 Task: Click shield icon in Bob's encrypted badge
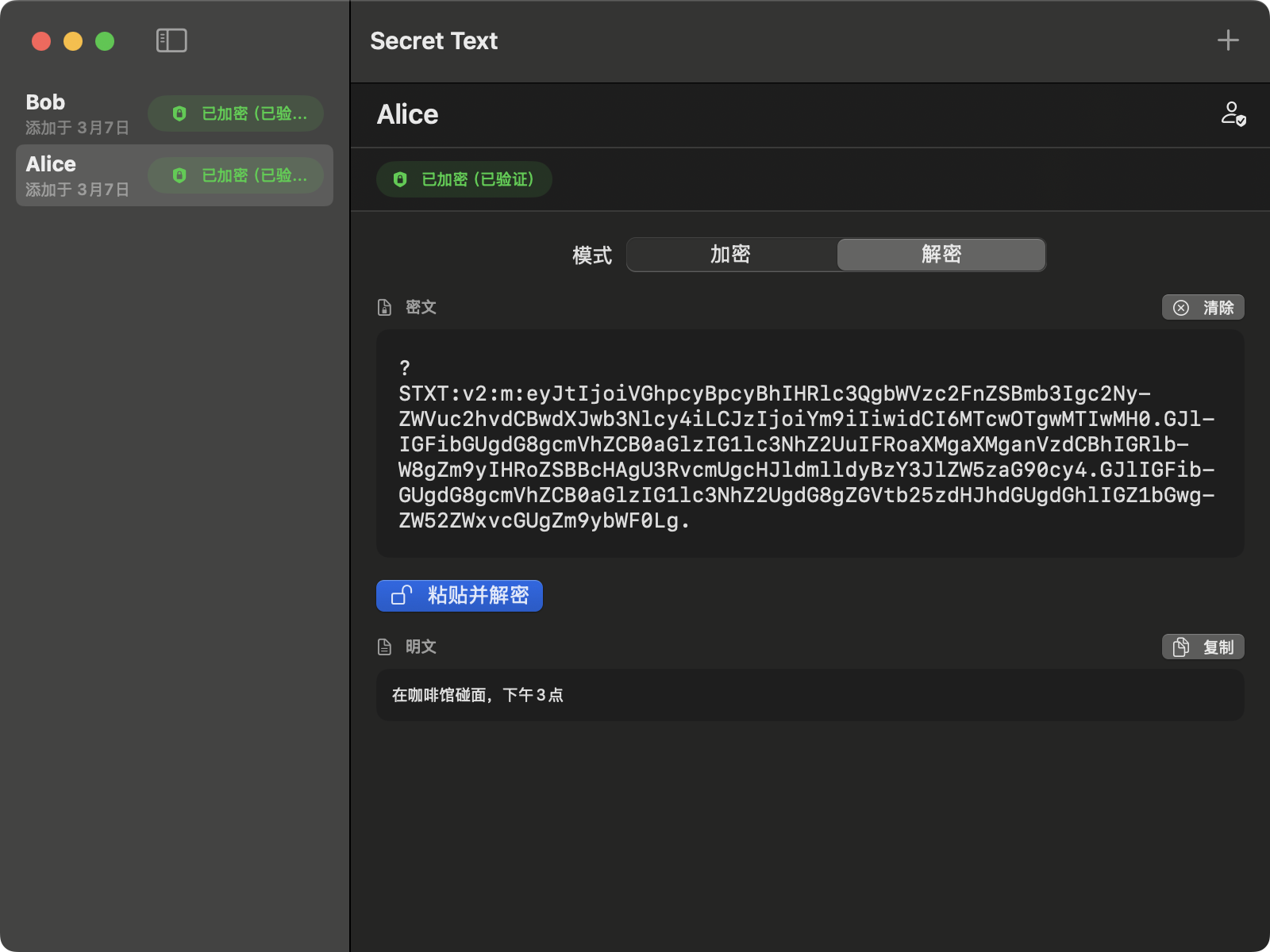coord(179,113)
